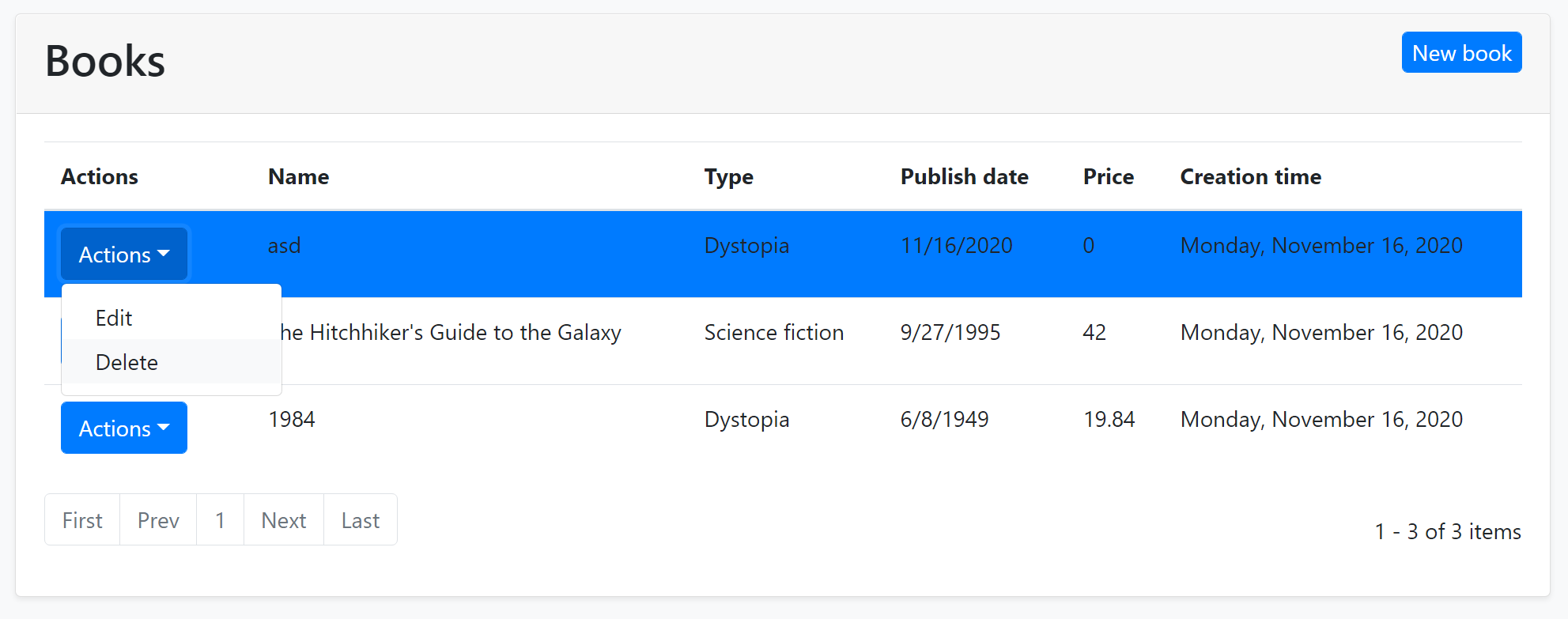Image resolution: width=1568 pixels, height=619 pixels.
Task: Expand the Actions dropdown for the 1984 row
Action: click(124, 428)
